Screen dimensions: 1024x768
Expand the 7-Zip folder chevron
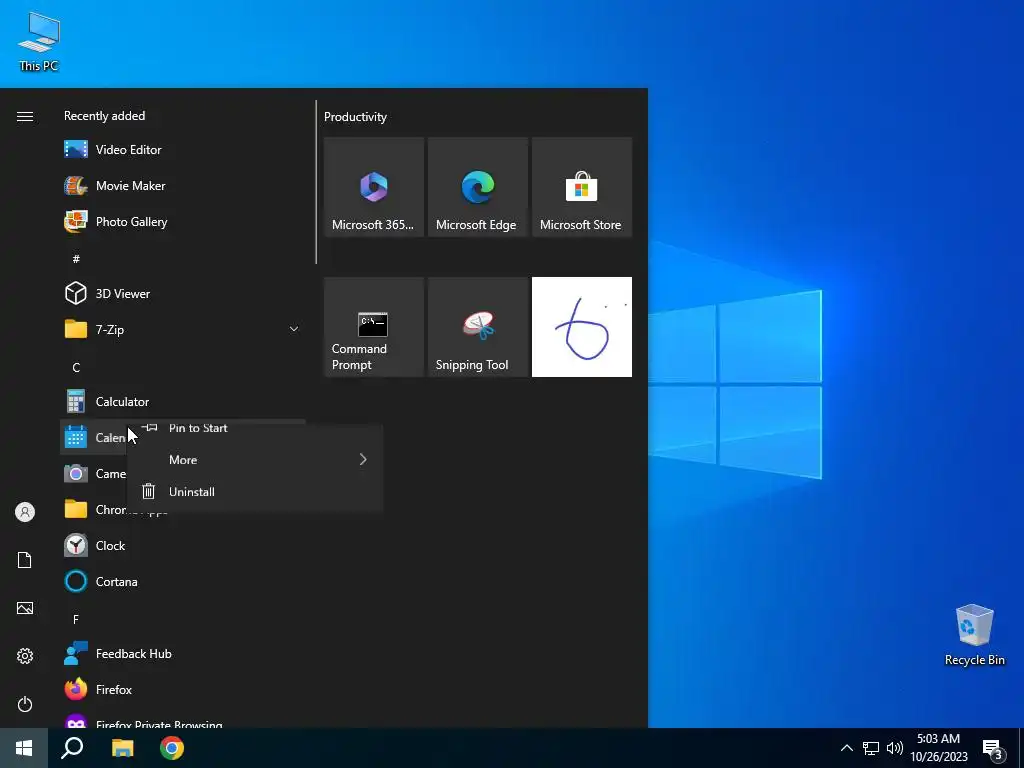[x=294, y=329]
